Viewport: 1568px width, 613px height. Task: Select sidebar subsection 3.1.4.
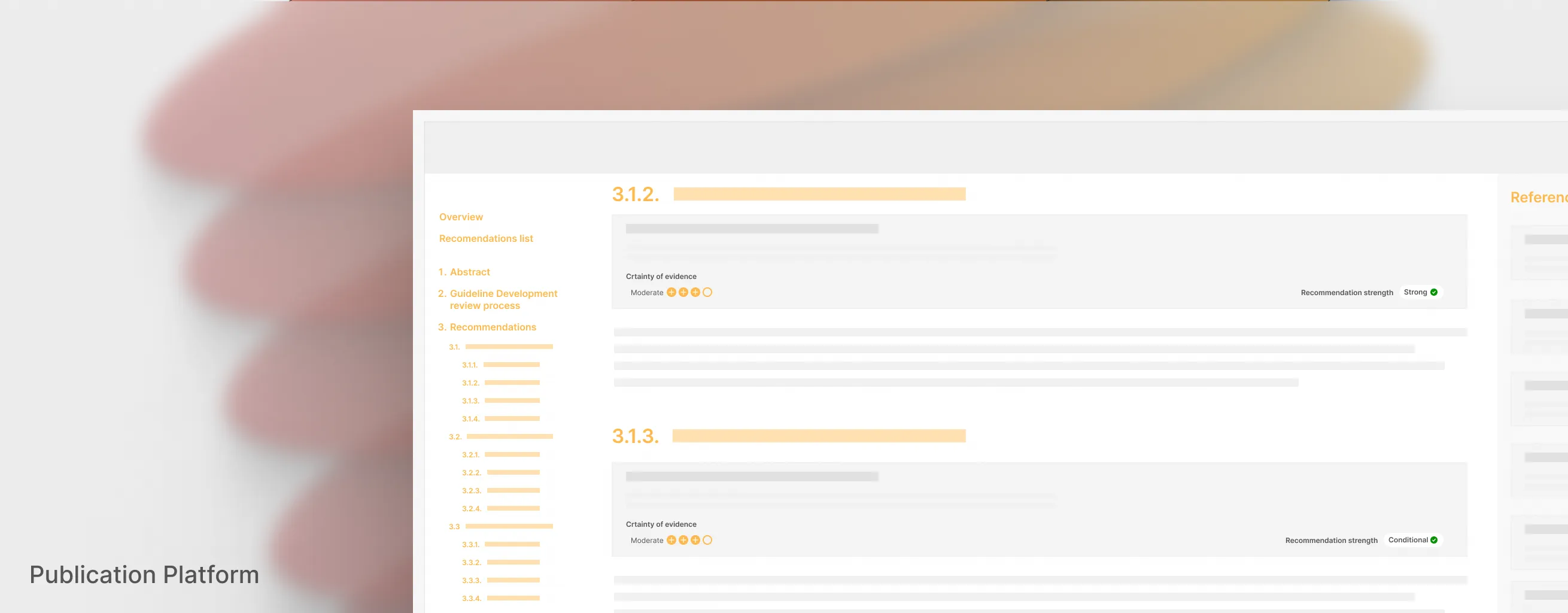[500, 419]
